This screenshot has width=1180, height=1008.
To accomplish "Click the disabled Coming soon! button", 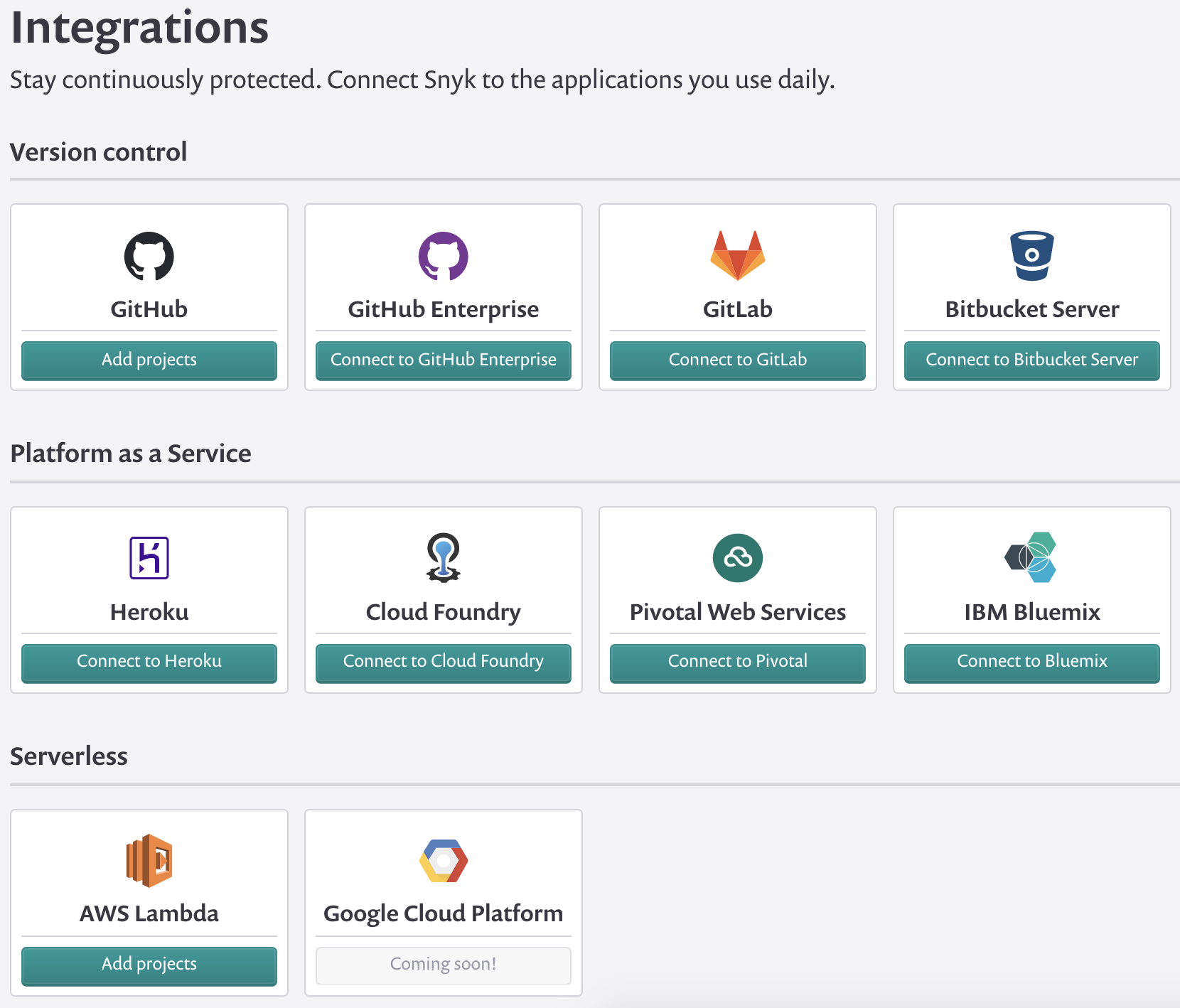I will 443,965.
